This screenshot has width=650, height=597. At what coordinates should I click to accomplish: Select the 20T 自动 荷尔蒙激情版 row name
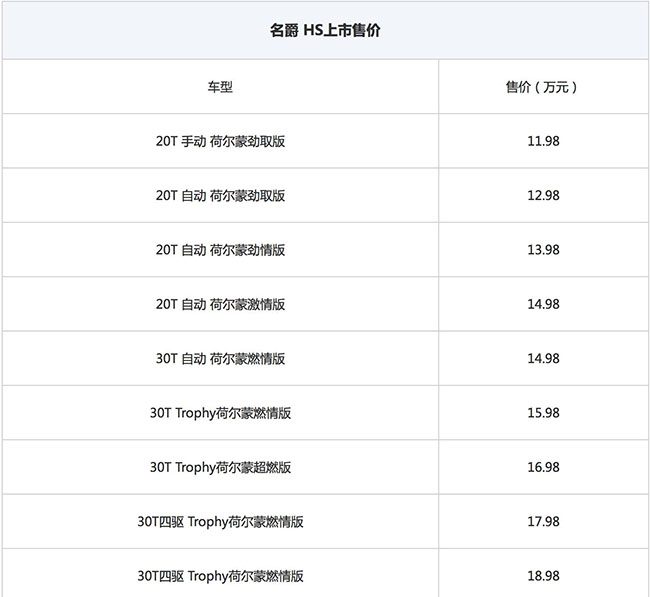(220, 304)
